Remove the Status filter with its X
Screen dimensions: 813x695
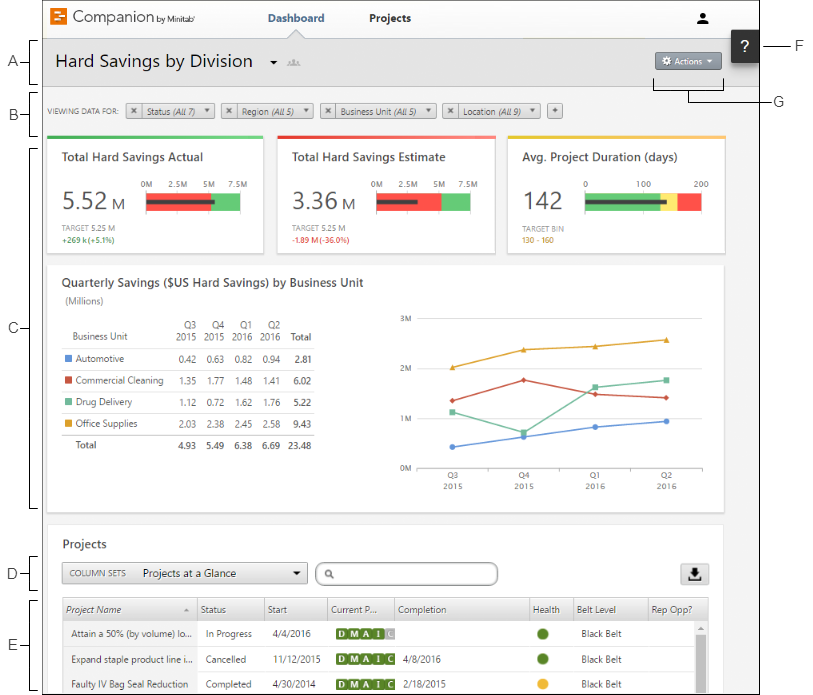[x=135, y=112]
